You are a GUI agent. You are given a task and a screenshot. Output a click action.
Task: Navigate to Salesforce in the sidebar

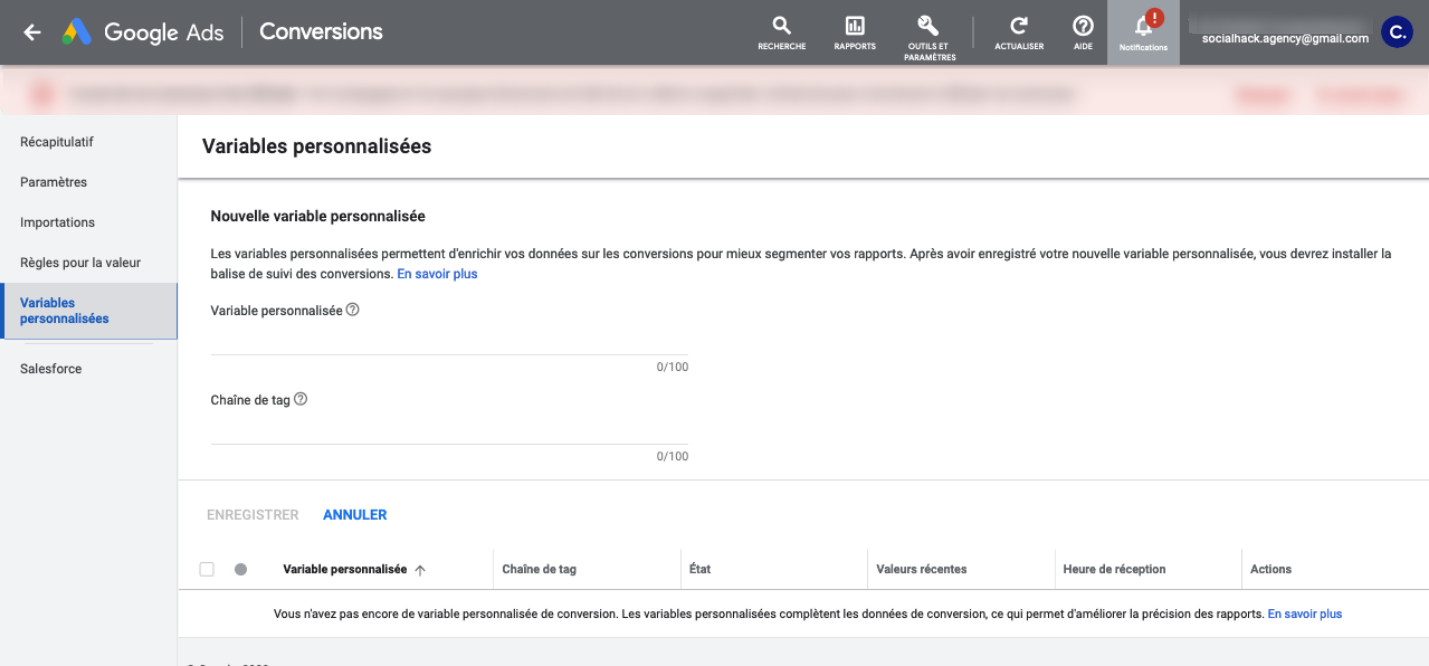pos(51,368)
